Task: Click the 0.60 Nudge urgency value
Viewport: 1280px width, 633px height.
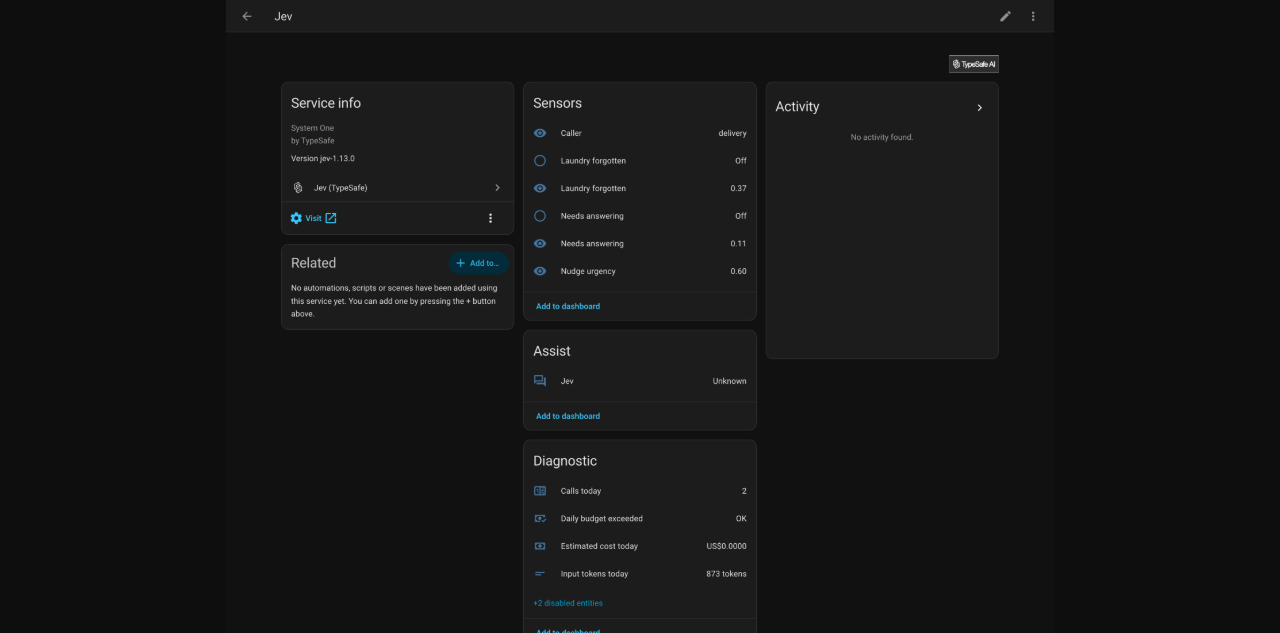Action: pyautogui.click(x=738, y=271)
